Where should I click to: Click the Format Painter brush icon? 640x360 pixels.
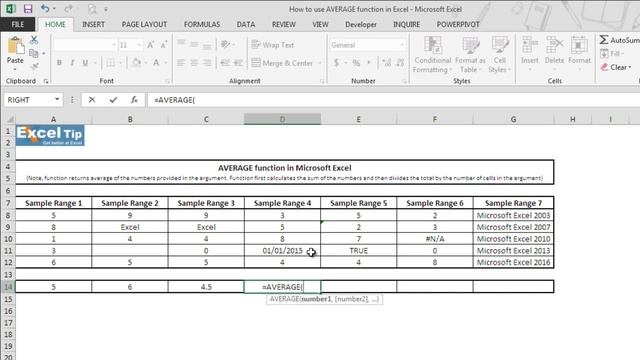click(x=35, y=66)
